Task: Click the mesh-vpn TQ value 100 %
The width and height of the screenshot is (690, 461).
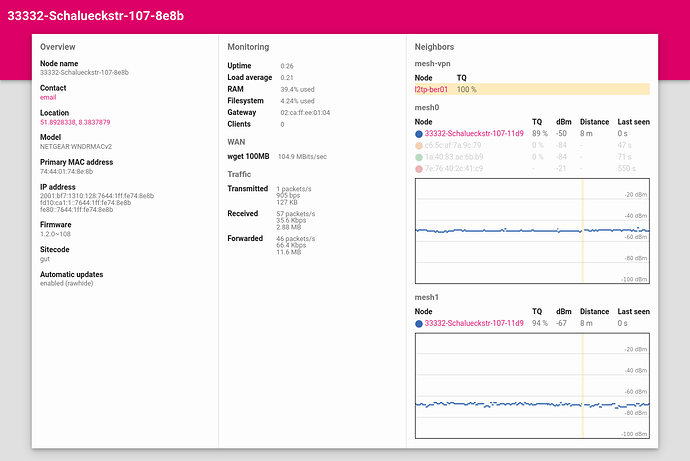Action: point(466,89)
